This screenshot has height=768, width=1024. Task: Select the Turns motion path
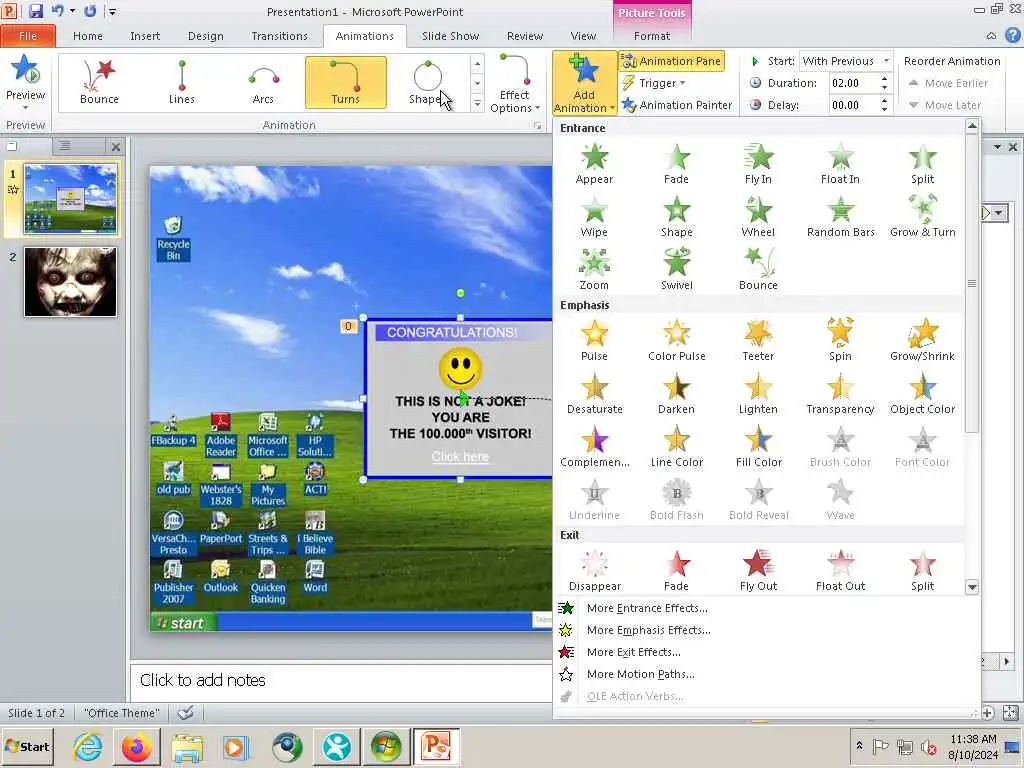[x=345, y=82]
